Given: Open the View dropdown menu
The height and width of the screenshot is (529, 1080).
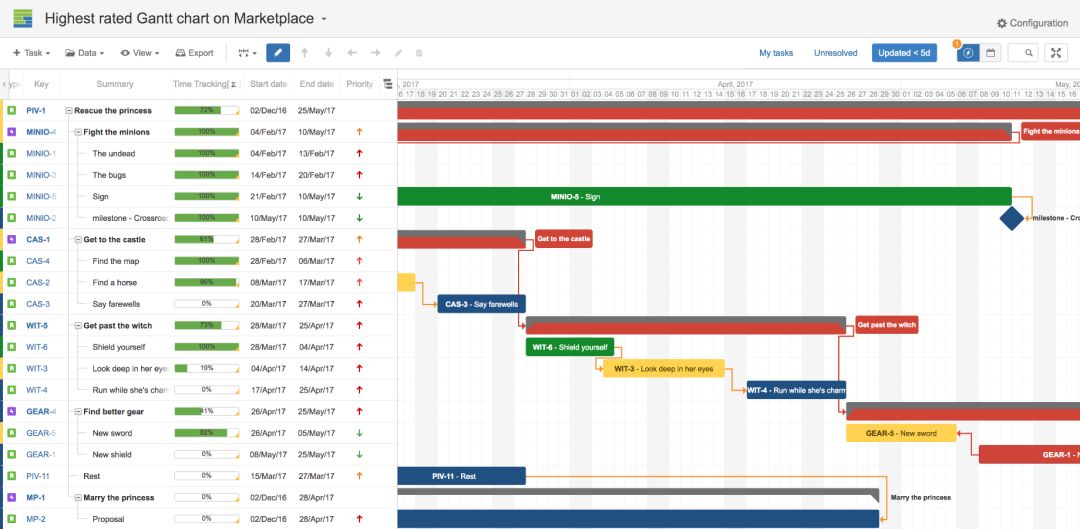Looking at the screenshot, I should (140, 53).
